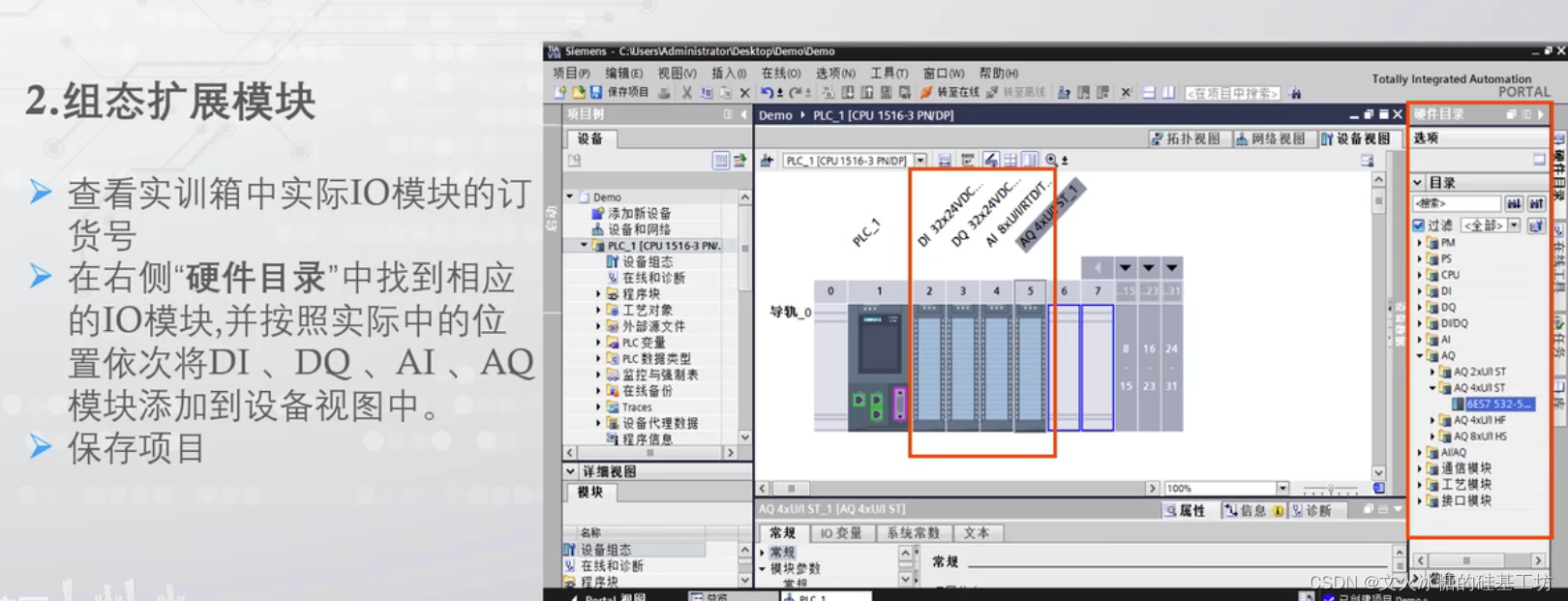
Task: Collapse the AQ folder in hardware catalog
Action: [1420, 355]
